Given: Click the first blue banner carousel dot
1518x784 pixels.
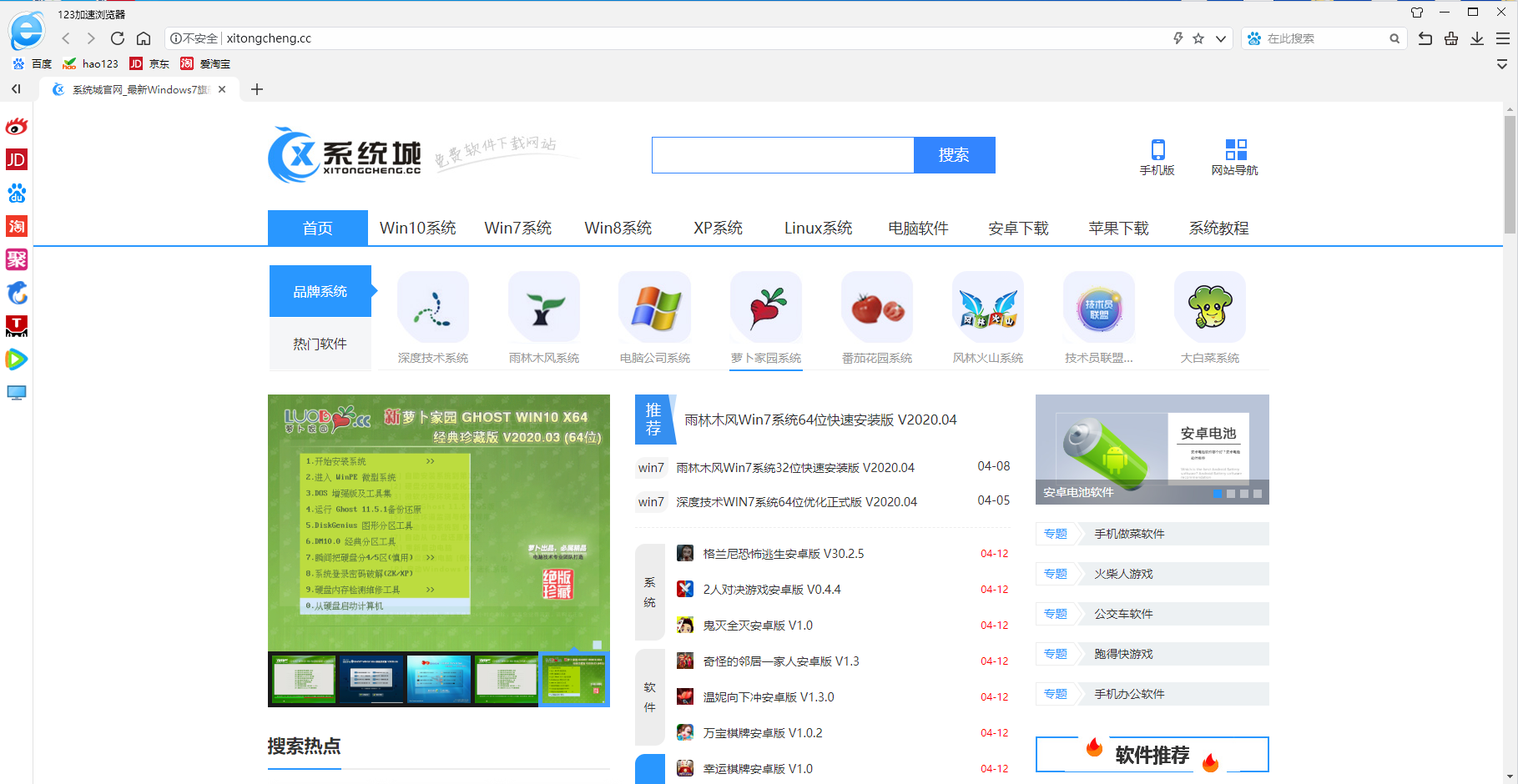Looking at the screenshot, I should click(1218, 494).
